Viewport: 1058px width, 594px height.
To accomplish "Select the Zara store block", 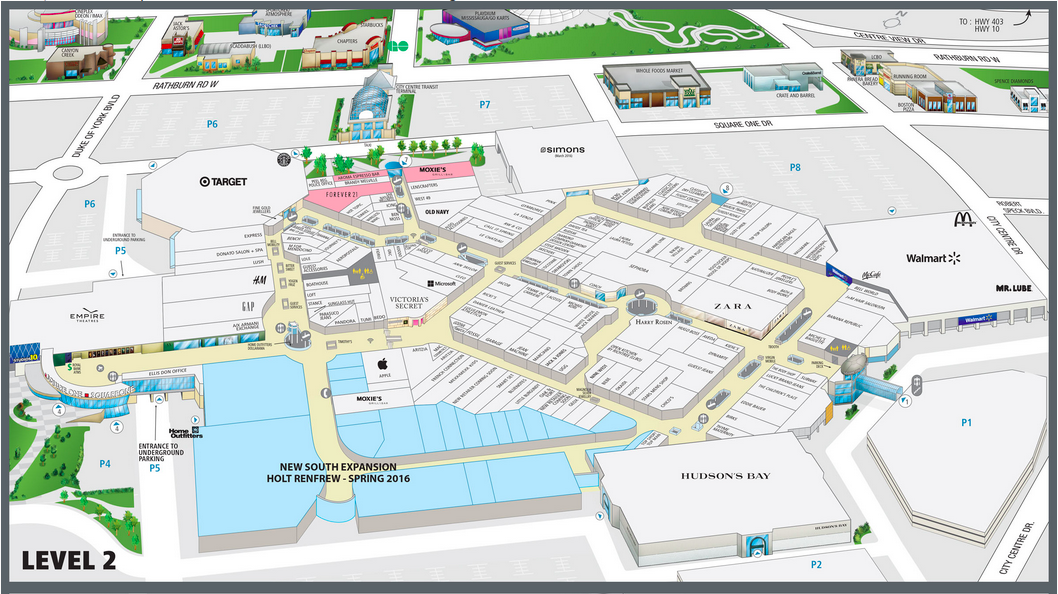I will pyautogui.click(x=732, y=305).
